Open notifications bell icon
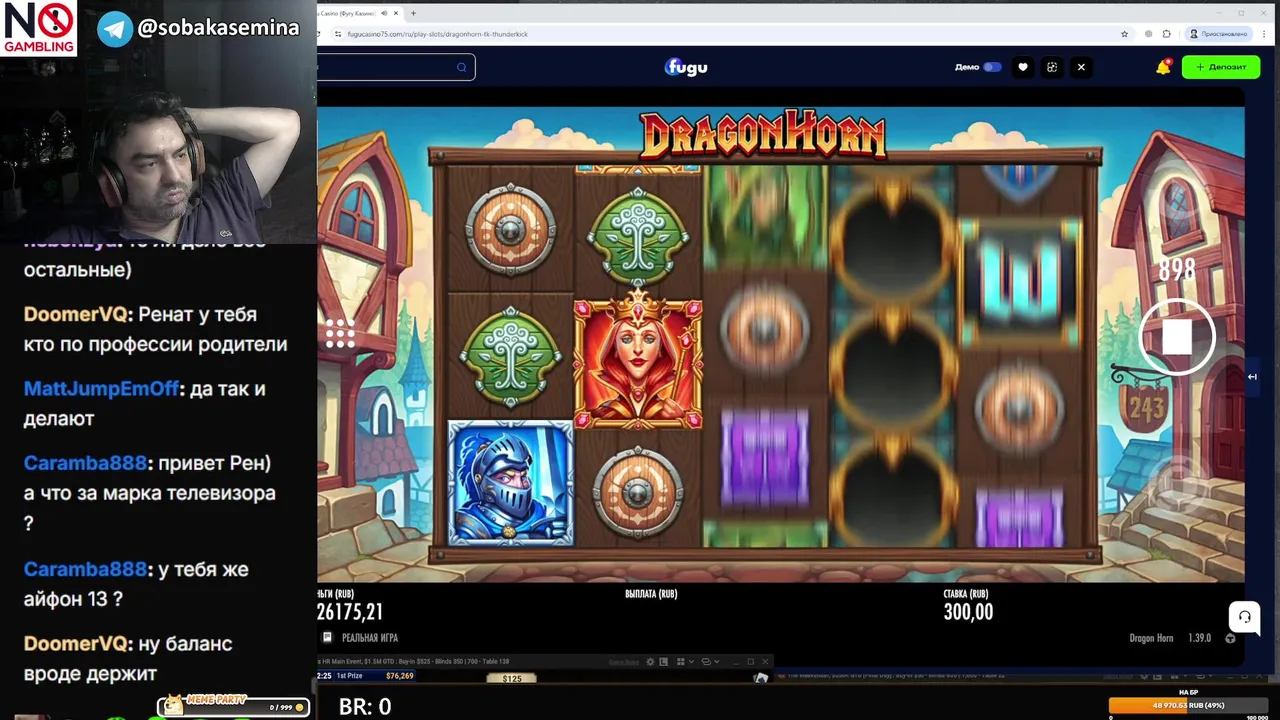 (x=1163, y=67)
